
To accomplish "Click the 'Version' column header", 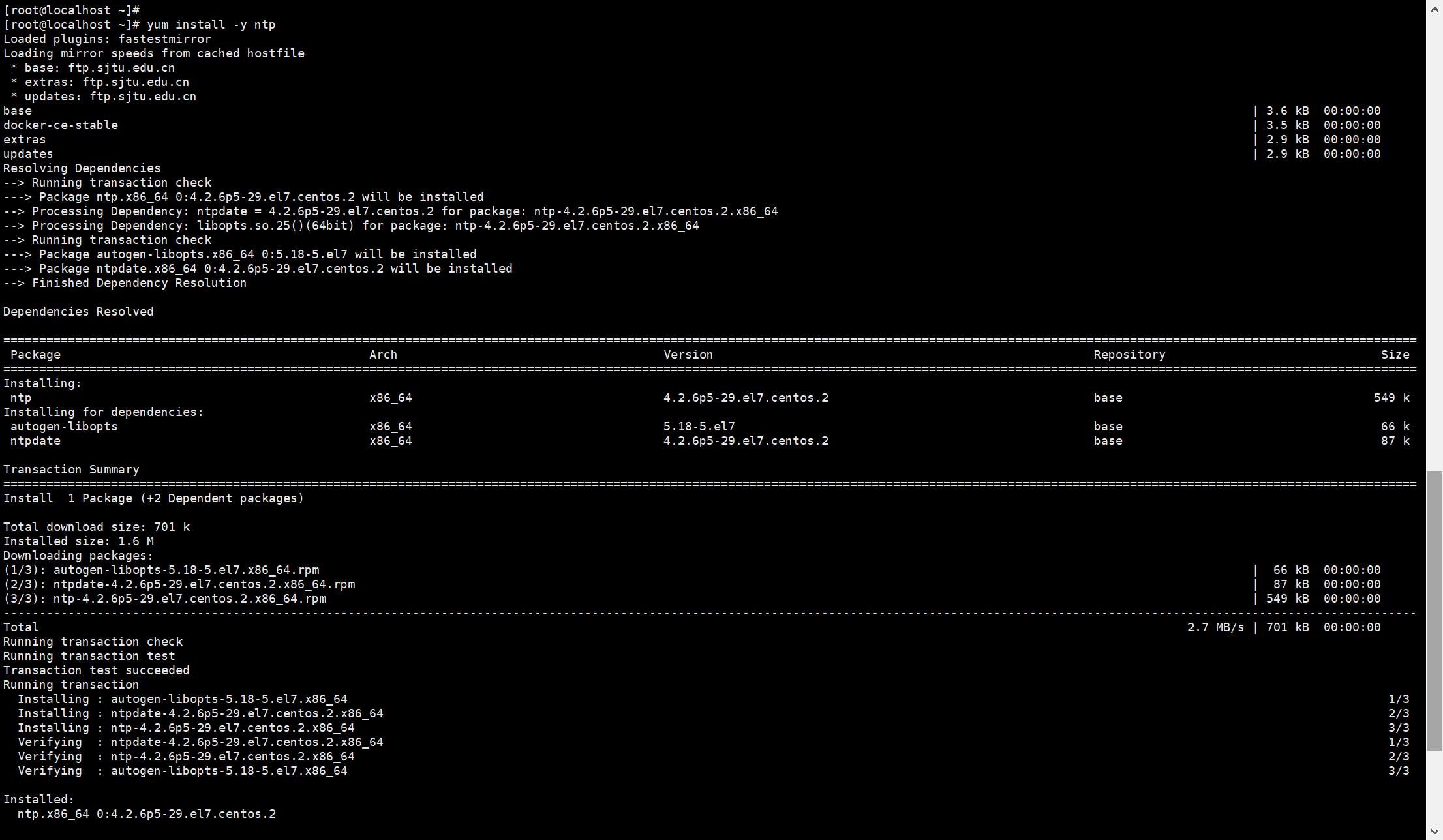I will click(688, 355).
